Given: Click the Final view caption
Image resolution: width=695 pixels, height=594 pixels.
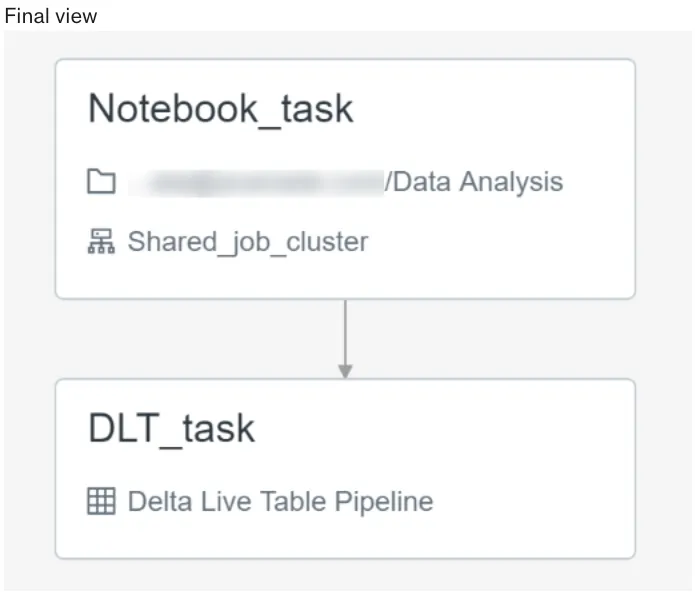Looking at the screenshot, I should pyautogui.click(x=51, y=16).
